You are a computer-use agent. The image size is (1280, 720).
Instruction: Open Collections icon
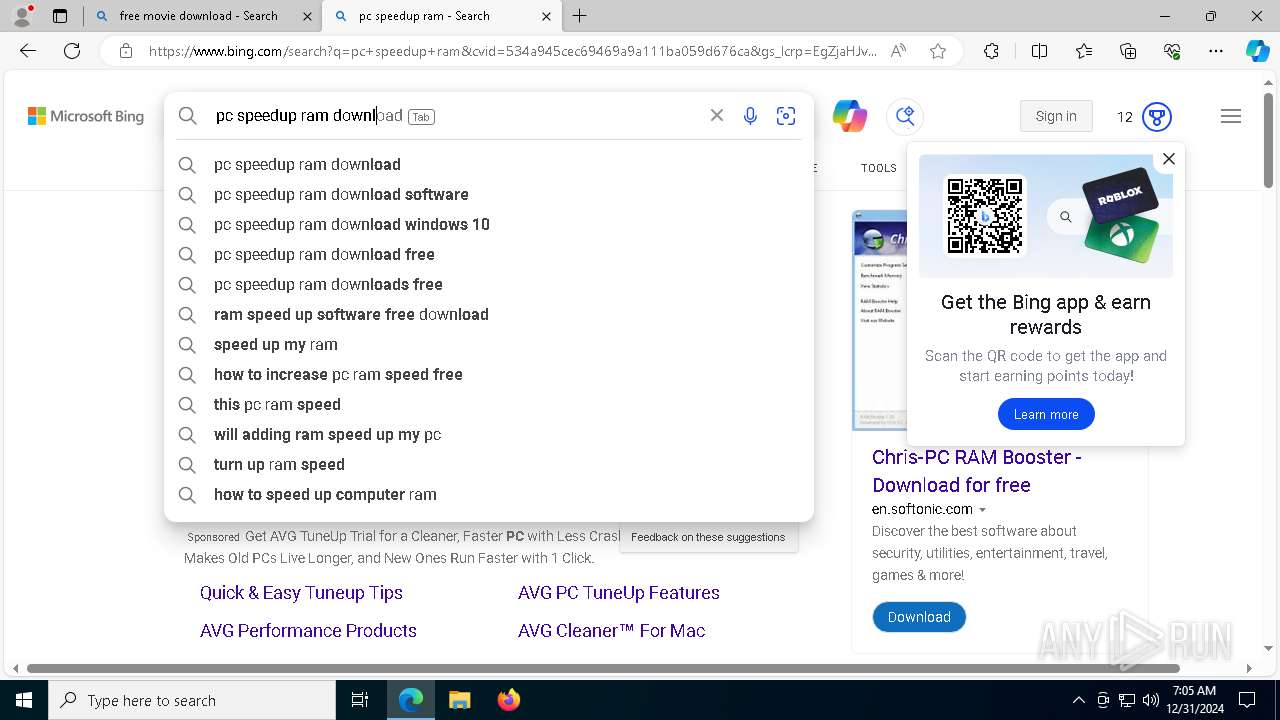click(x=1128, y=51)
